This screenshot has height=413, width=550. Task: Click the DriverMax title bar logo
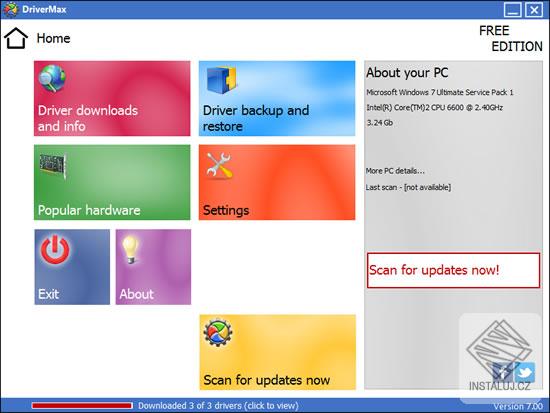(10, 9)
